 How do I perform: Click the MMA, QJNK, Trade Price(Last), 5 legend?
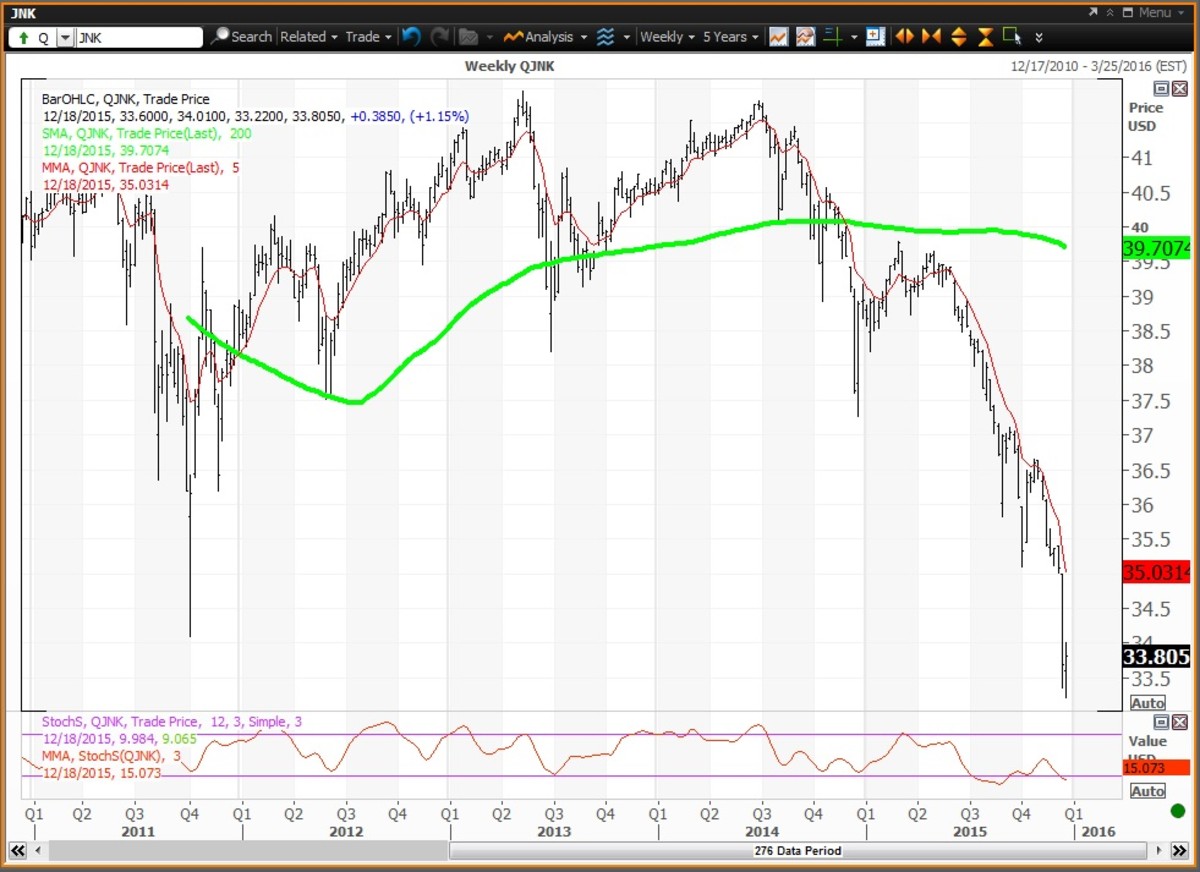pyautogui.click(x=140, y=167)
